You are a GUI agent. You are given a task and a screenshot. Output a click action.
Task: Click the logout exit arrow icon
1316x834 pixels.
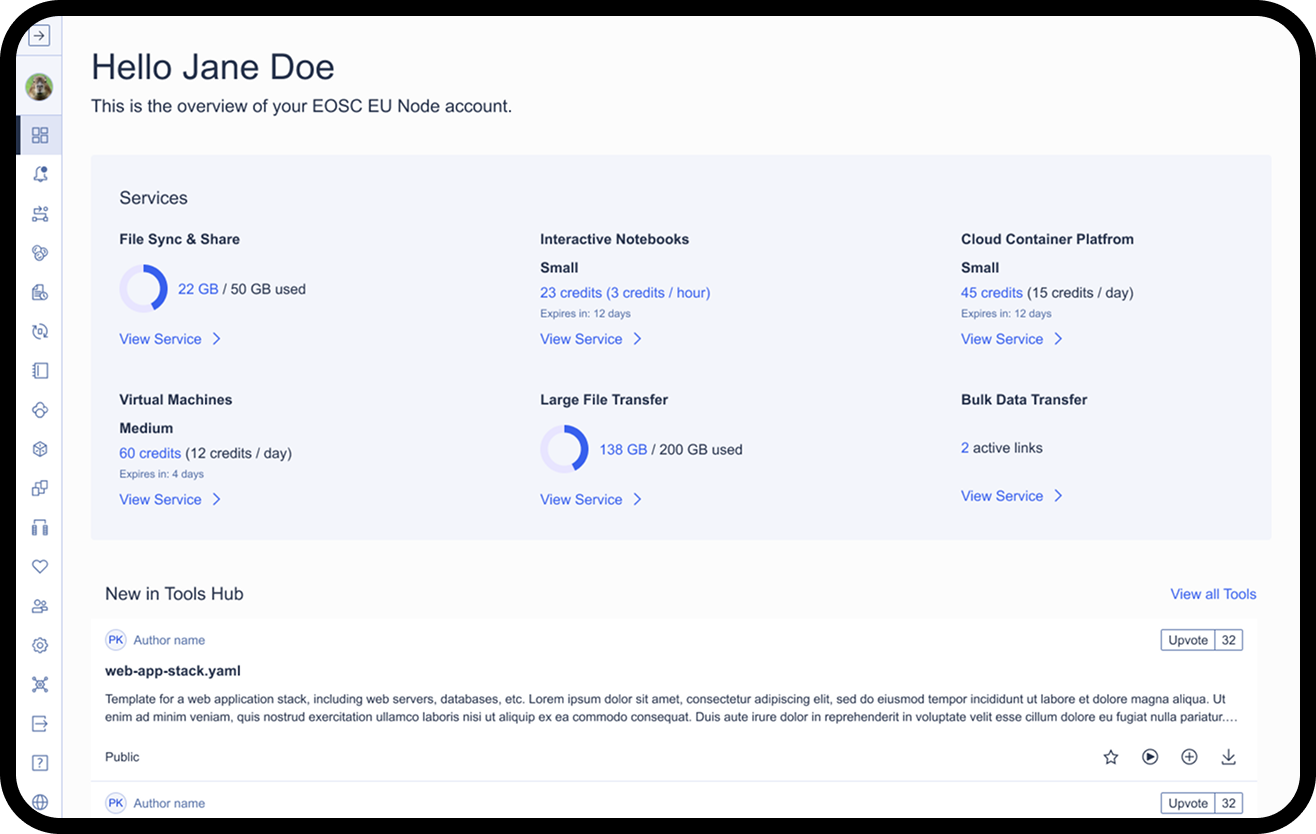click(x=40, y=723)
